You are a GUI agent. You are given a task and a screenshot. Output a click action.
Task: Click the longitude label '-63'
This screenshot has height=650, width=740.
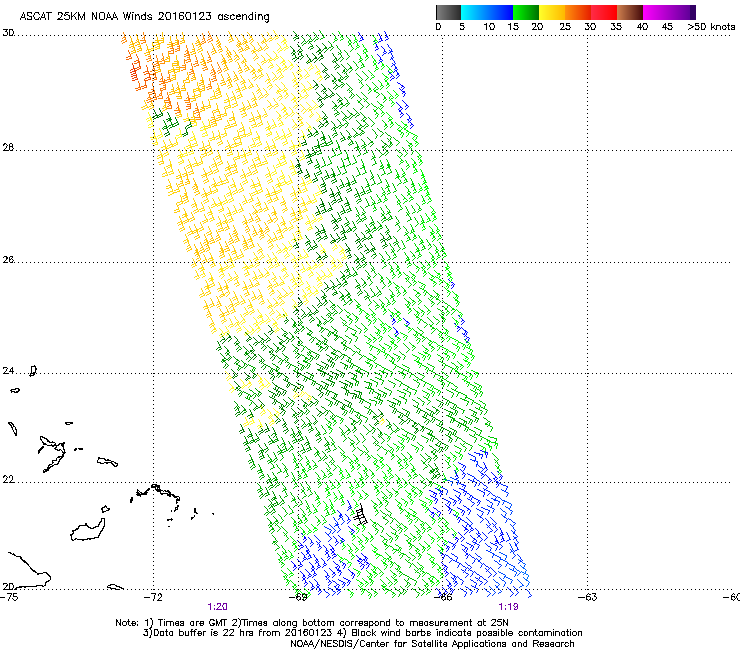click(588, 598)
